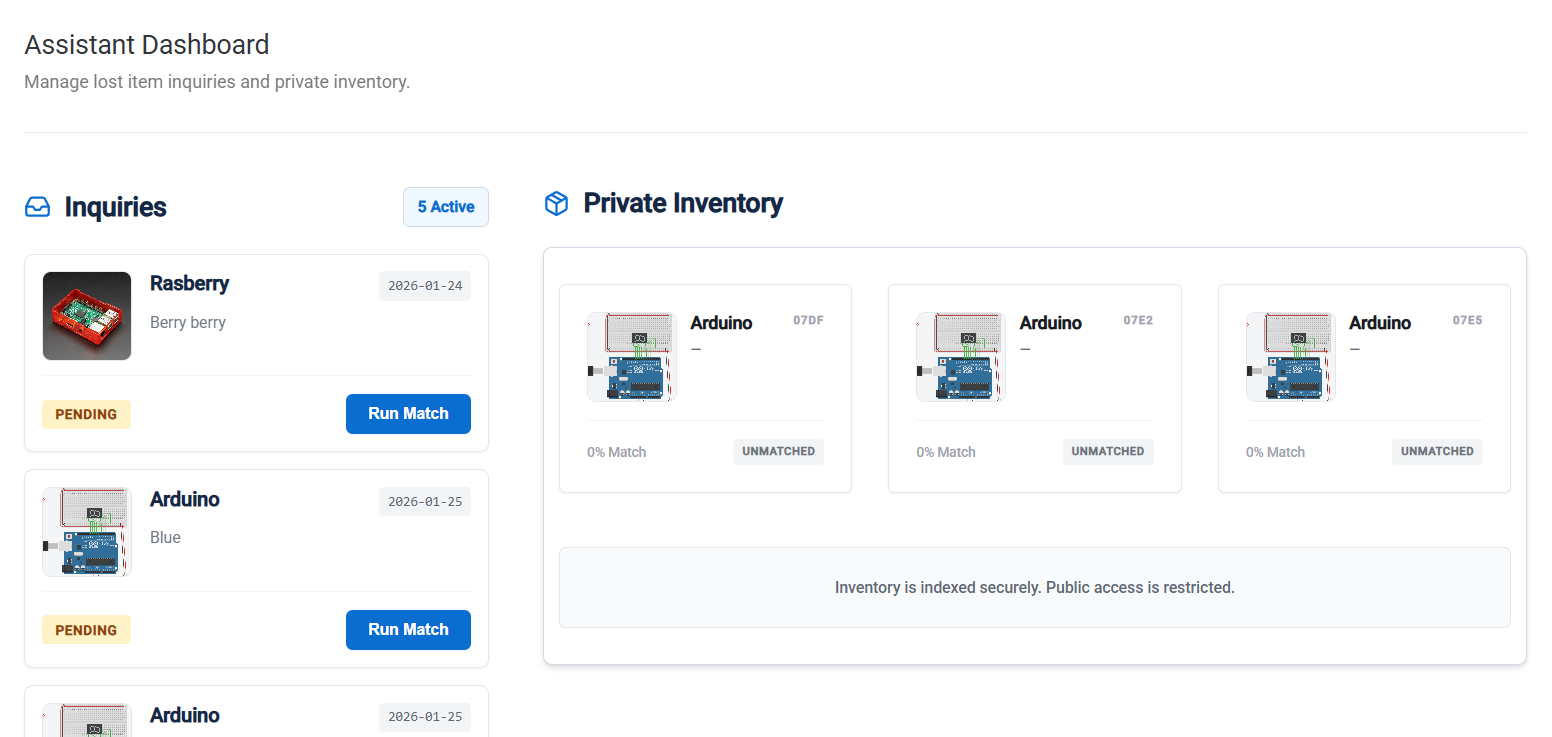This screenshot has height=737, width=1552.
Task: Click Arduino title of item 07DF
Action: pos(722,323)
